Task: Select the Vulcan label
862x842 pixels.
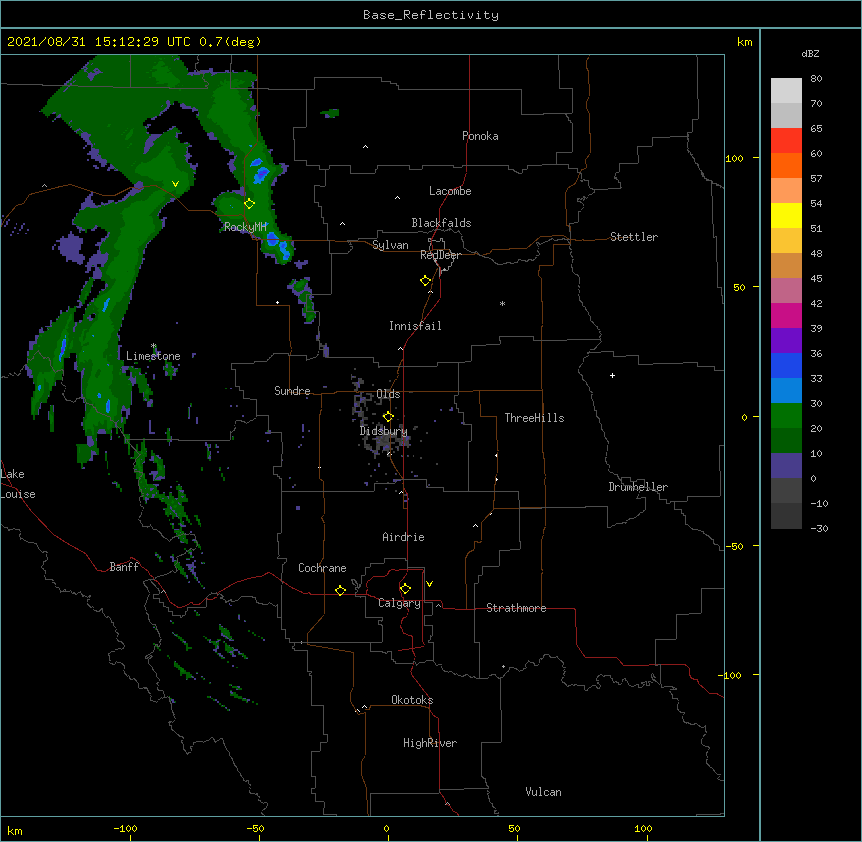Action: pos(543,792)
